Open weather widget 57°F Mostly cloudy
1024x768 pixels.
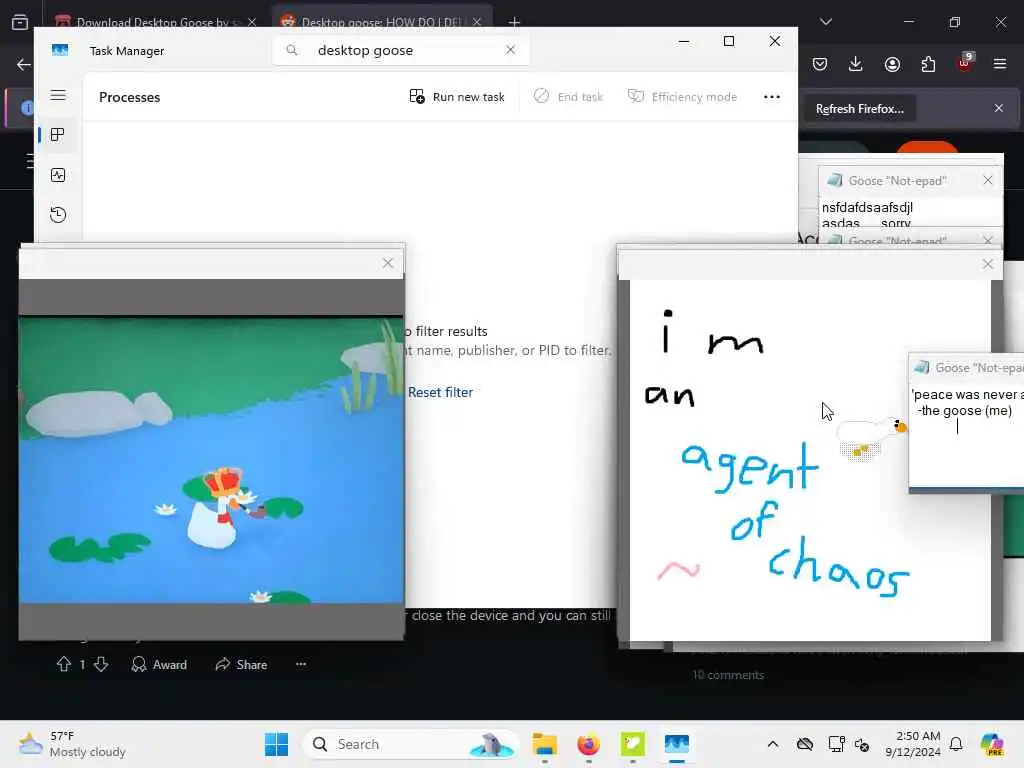coord(72,744)
